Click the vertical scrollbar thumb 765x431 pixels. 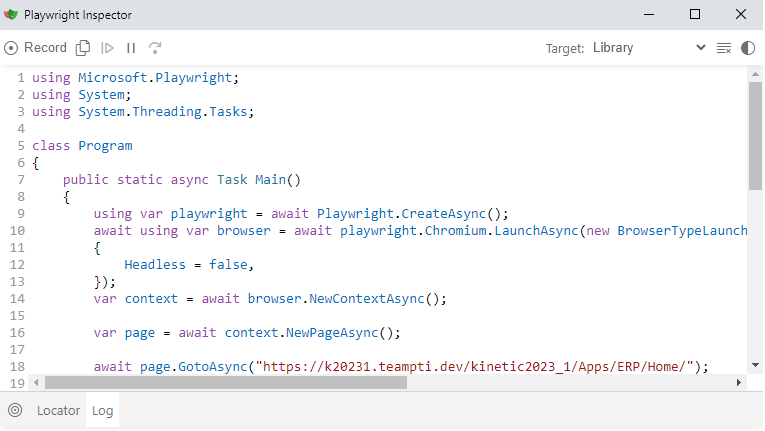point(755,136)
